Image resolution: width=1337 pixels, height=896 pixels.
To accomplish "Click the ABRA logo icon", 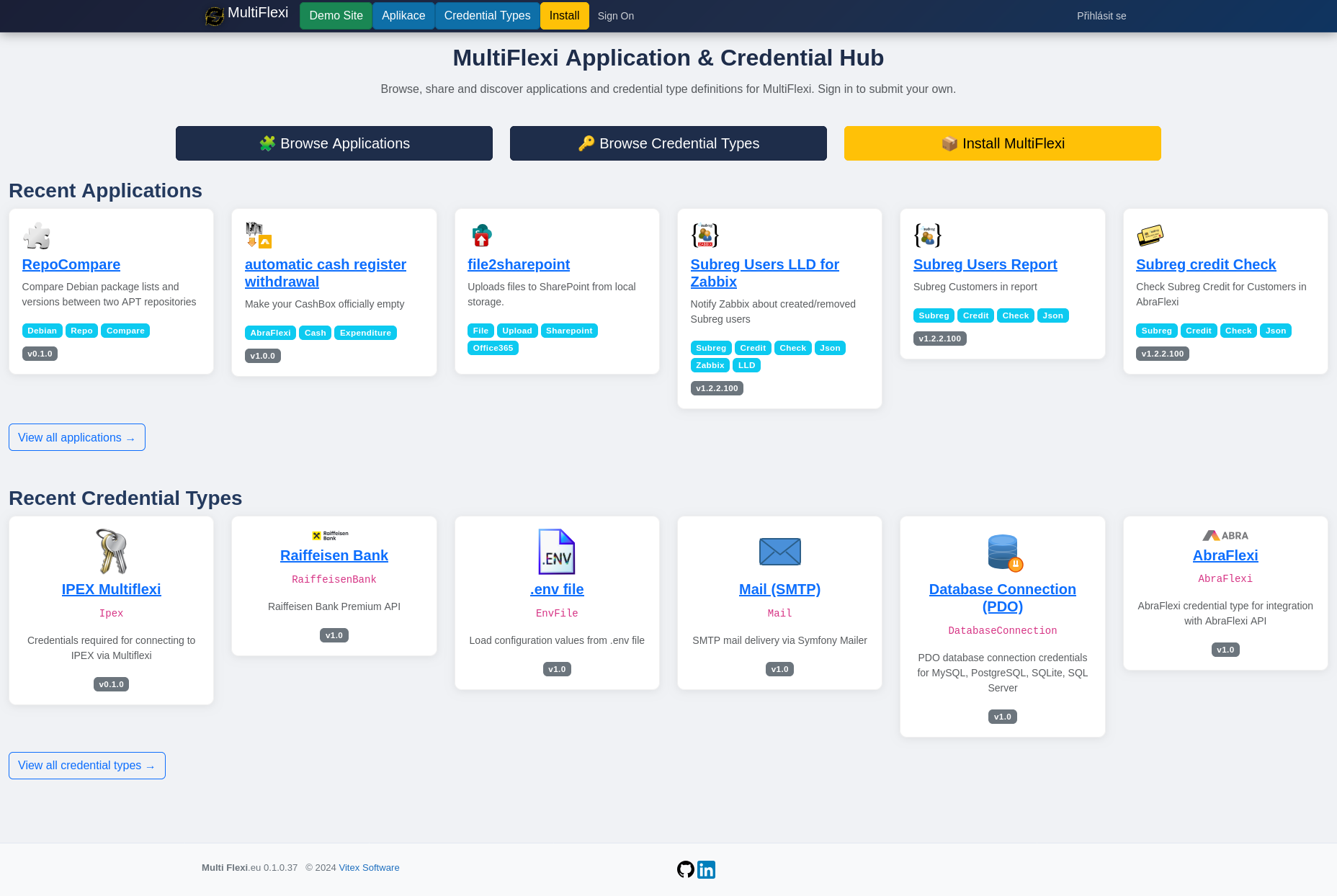I will (x=1225, y=535).
